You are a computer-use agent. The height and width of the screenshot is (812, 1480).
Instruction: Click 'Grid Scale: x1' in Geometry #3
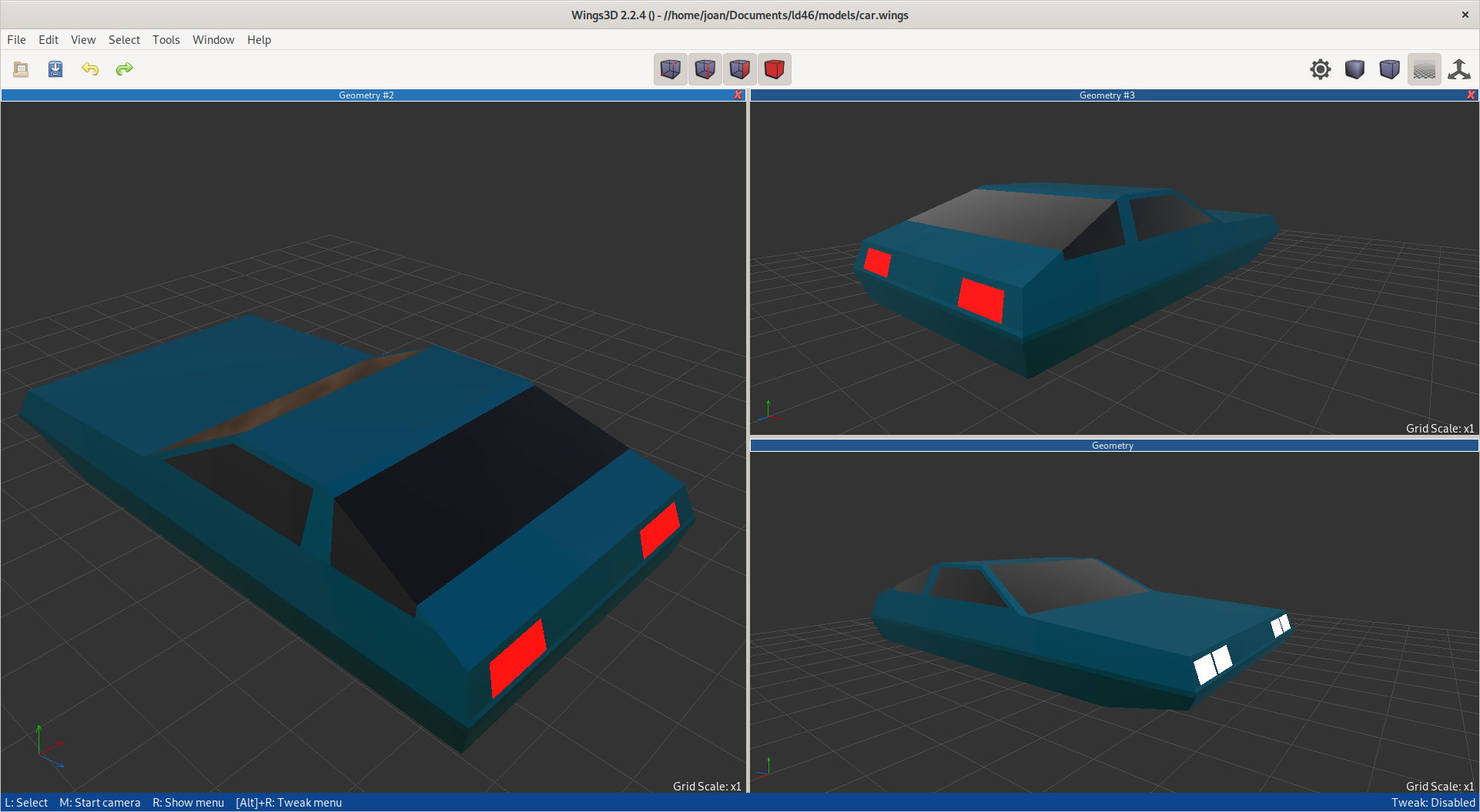pos(1440,429)
